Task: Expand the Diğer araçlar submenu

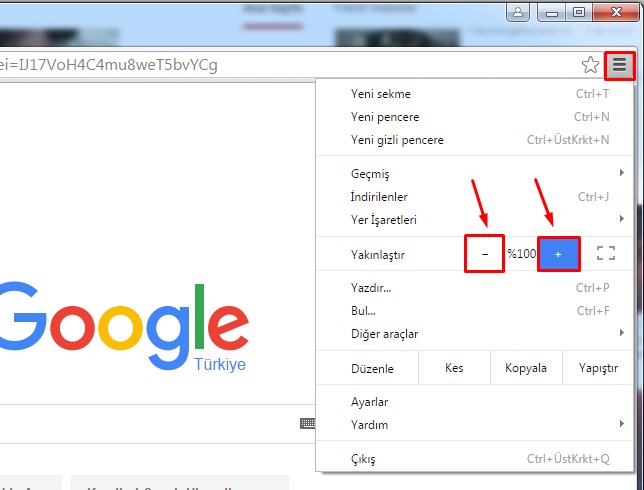Action: [384, 333]
